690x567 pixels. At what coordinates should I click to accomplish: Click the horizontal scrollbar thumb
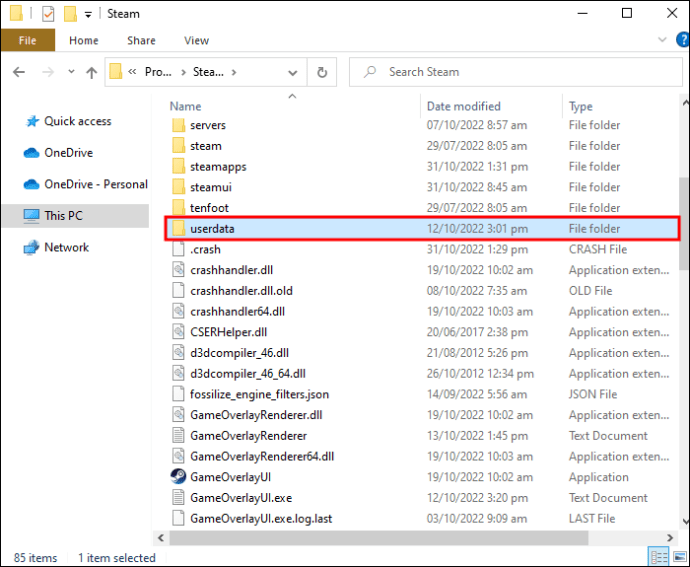(x=379, y=538)
